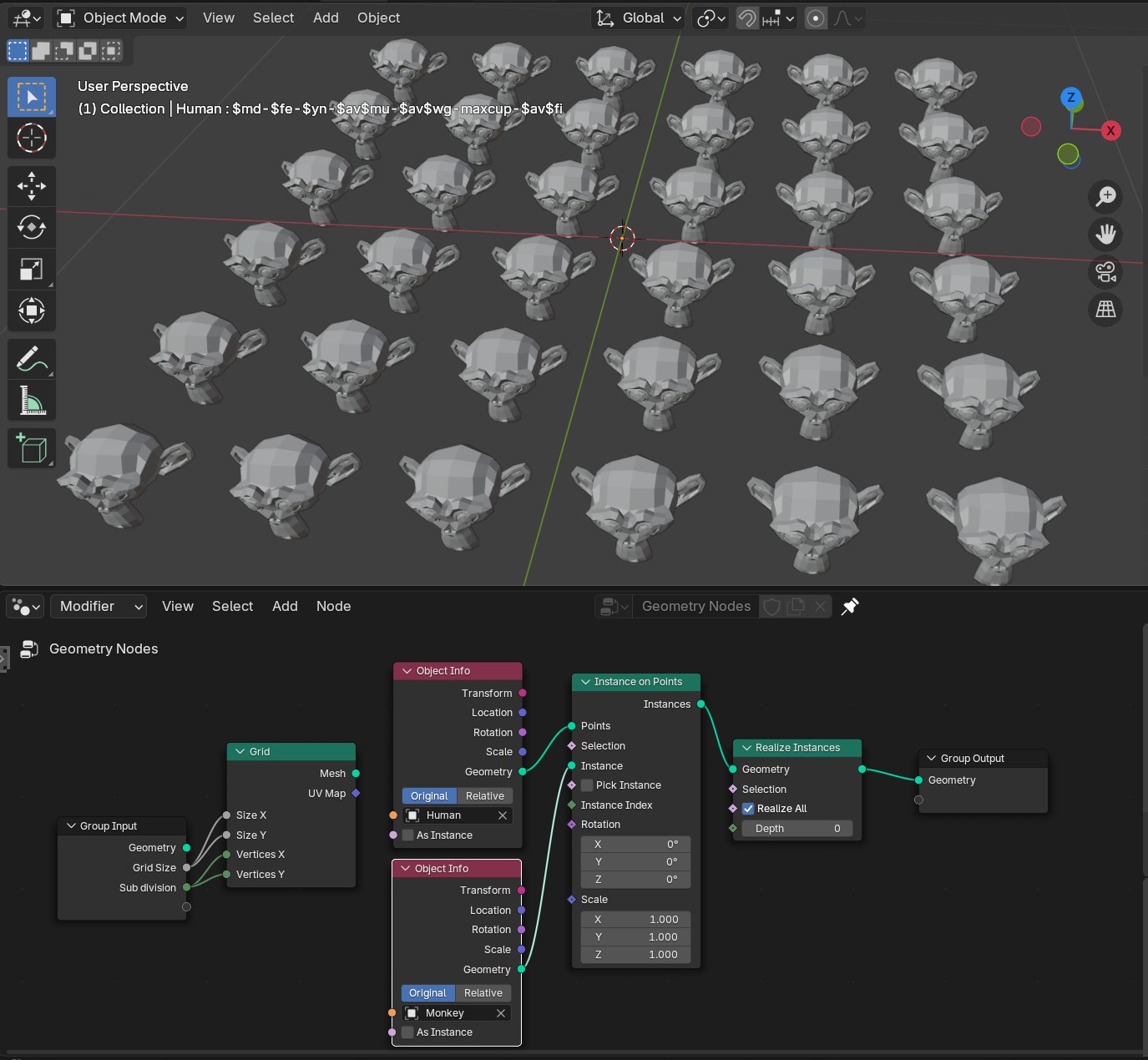Open the Global transform orientation dropdown

point(639,18)
